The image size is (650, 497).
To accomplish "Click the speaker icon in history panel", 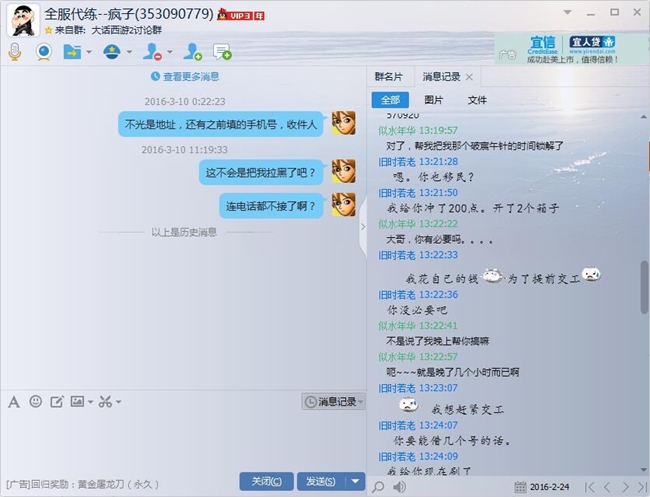I will (400, 487).
